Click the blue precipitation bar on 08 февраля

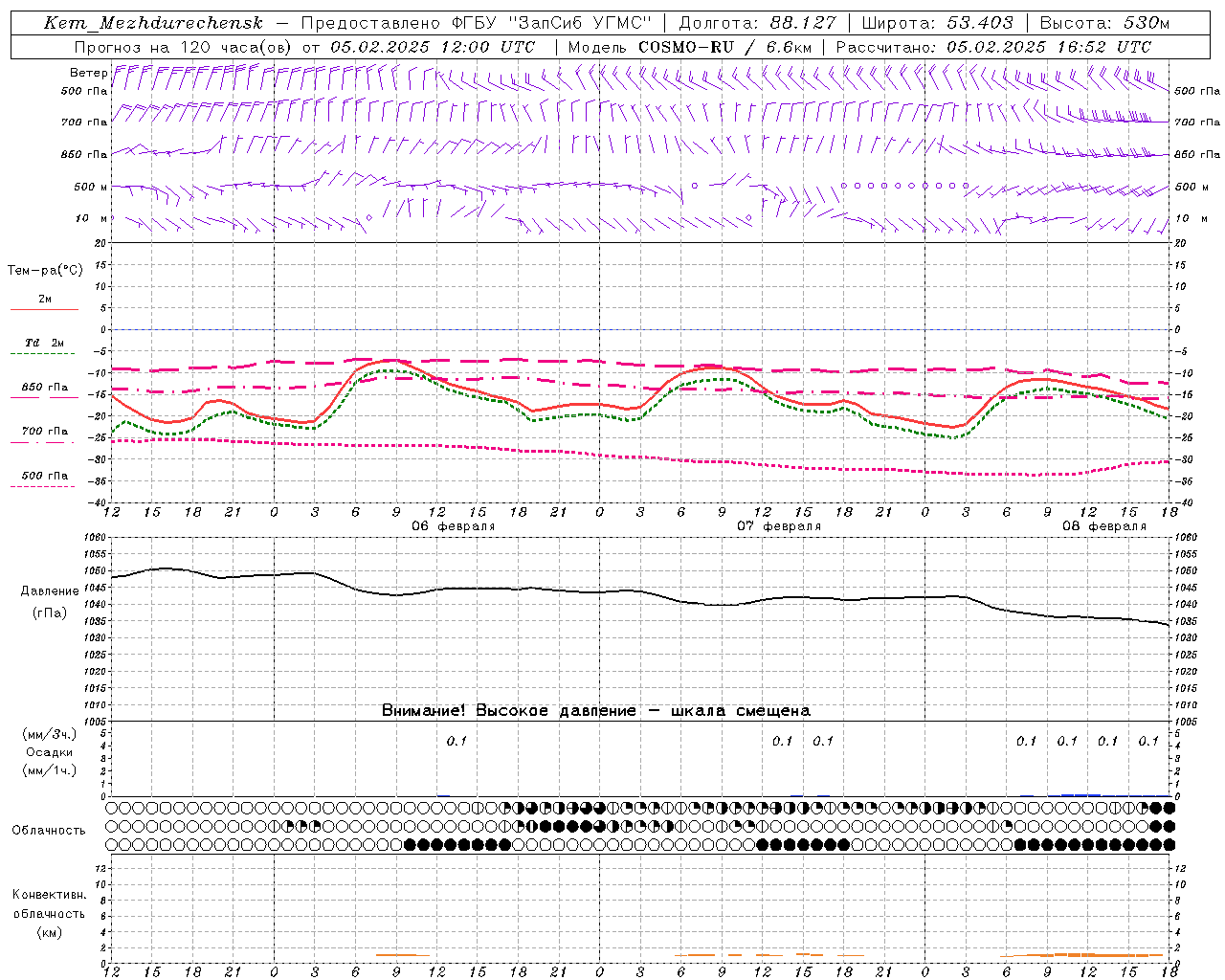point(1081,794)
